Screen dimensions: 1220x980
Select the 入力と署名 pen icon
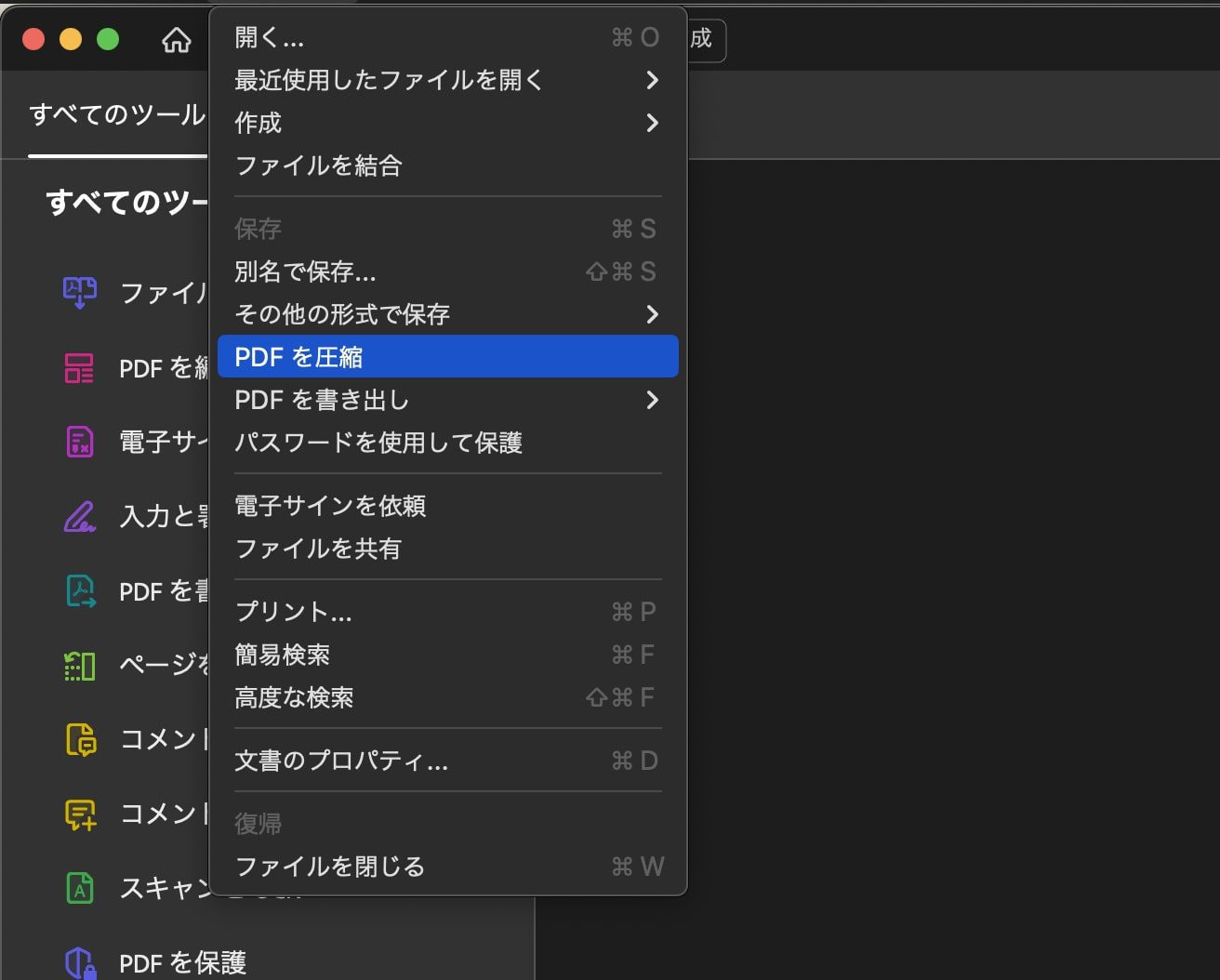point(80,516)
